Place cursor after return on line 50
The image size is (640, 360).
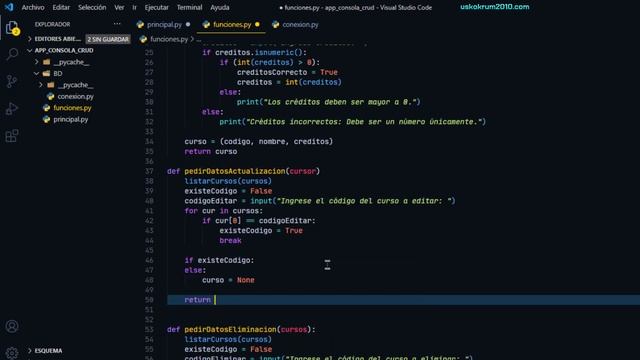pyautogui.click(x=215, y=300)
